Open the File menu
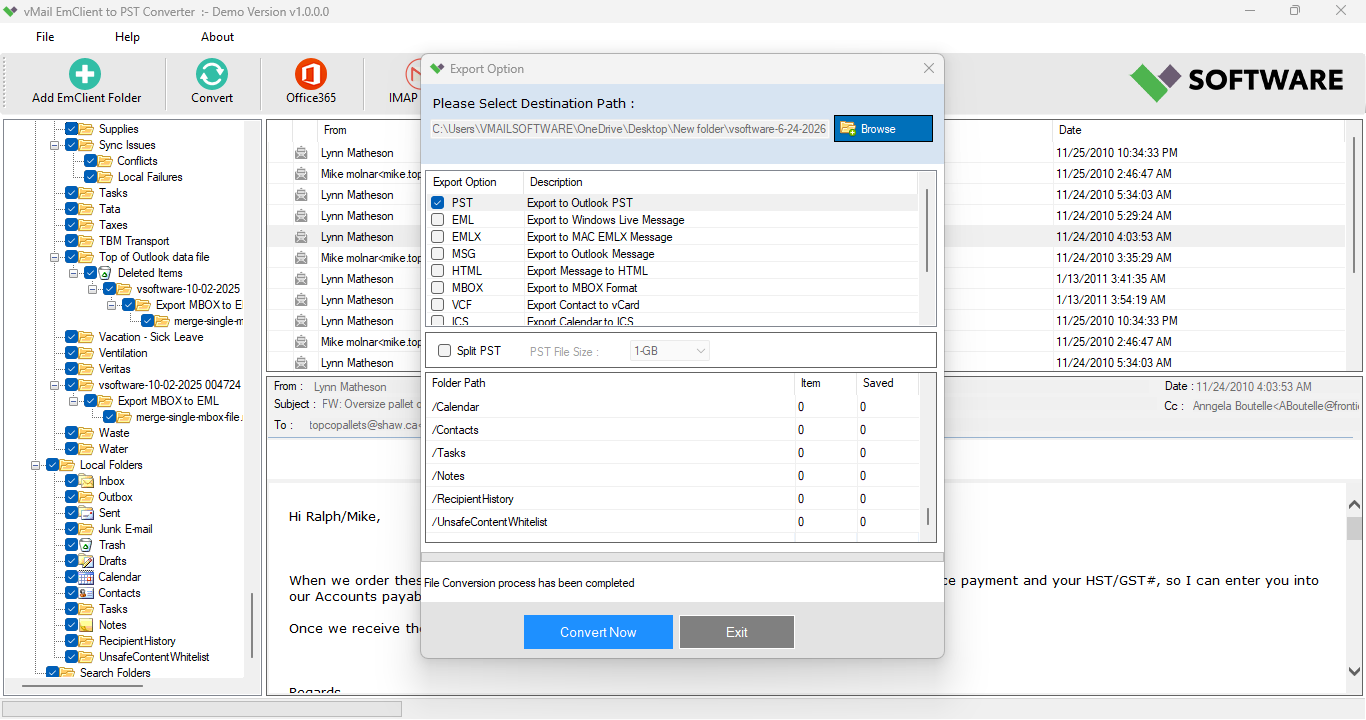Image resolution: width=1366 pixels, height=720 pixels. tap(45, 37)
